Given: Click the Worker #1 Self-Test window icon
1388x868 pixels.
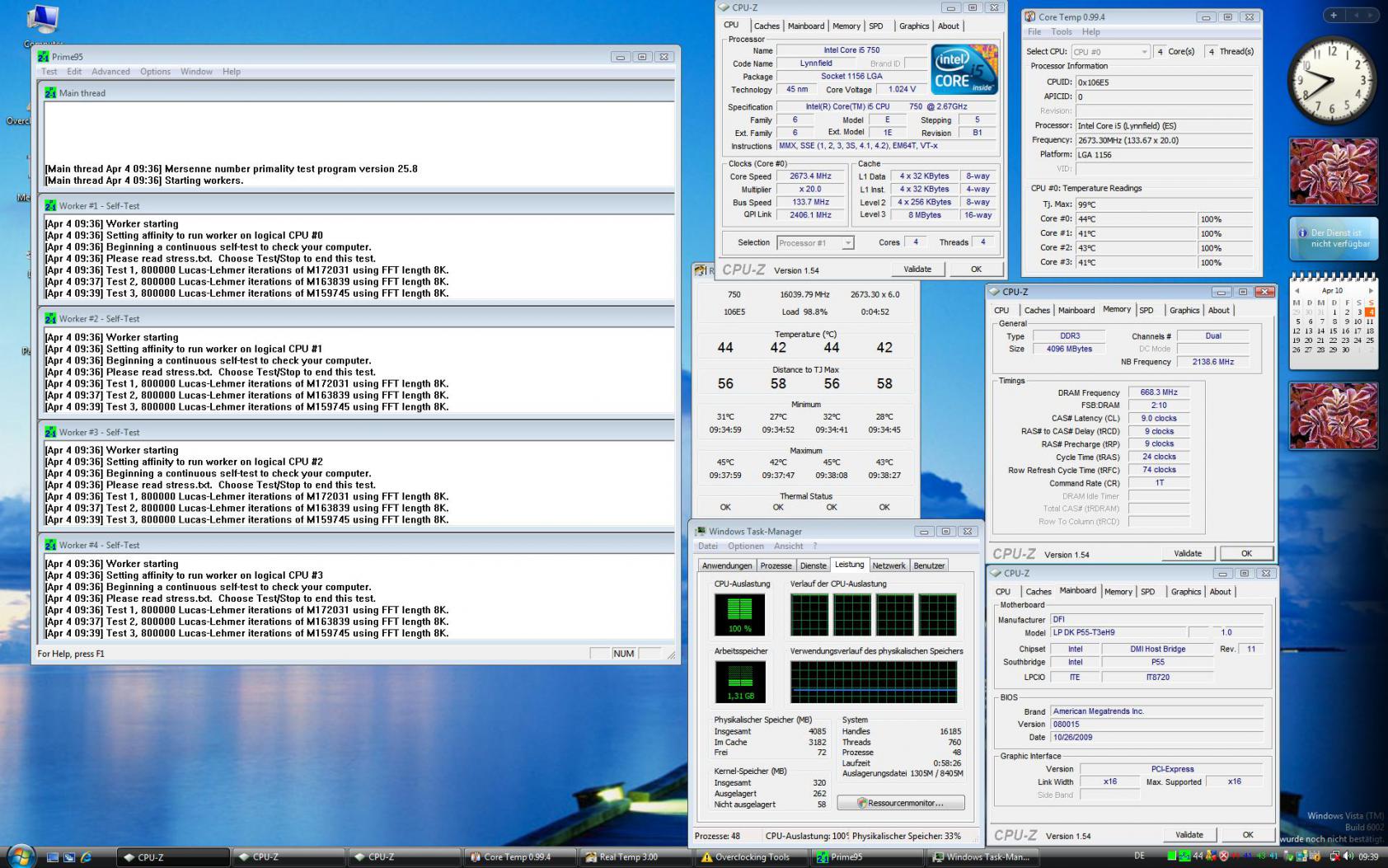Looking at the screenshot, I should [x=50, y=206].
